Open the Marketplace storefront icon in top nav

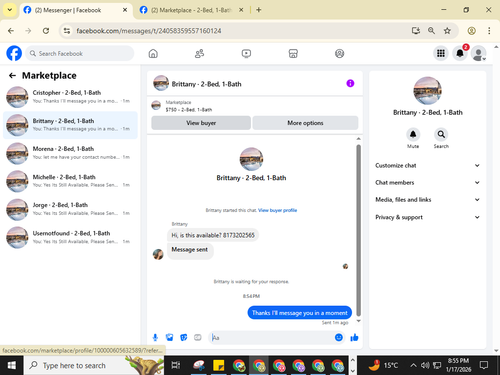(x=293, y=53)
